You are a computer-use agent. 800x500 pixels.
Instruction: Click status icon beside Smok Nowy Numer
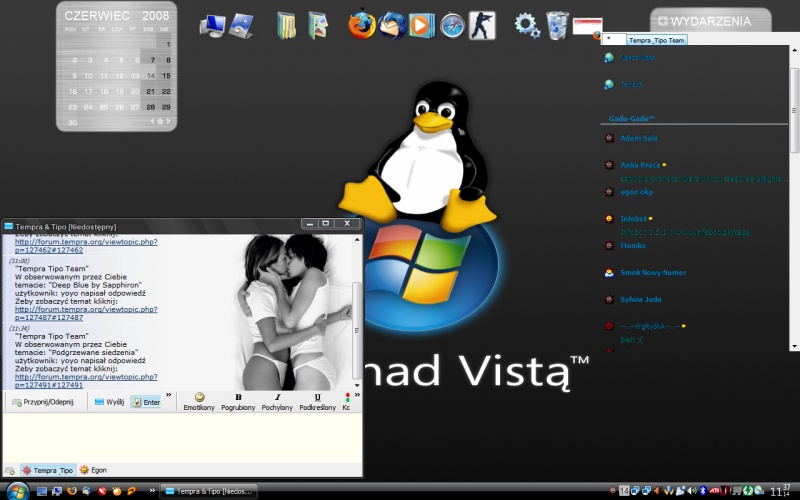click(609, 272)
